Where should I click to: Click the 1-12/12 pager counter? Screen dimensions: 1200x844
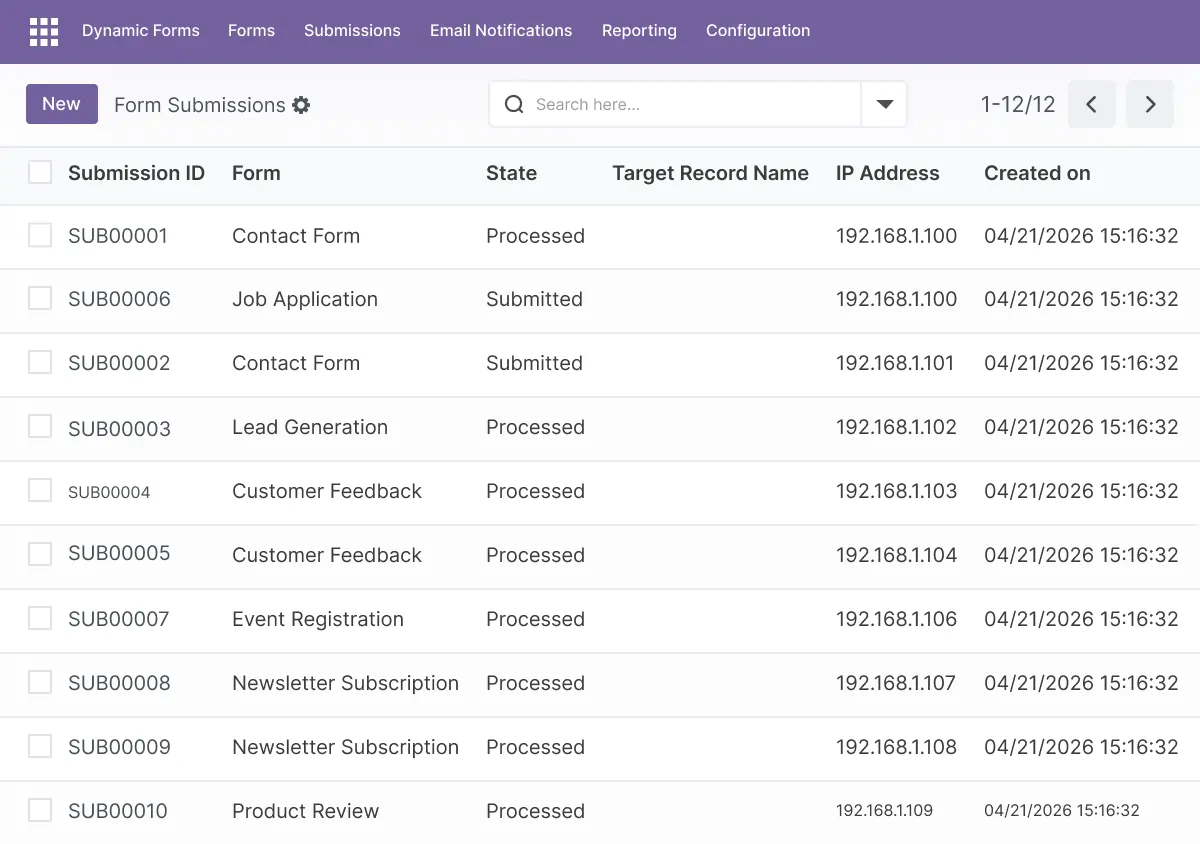[x=1018, y=105]
